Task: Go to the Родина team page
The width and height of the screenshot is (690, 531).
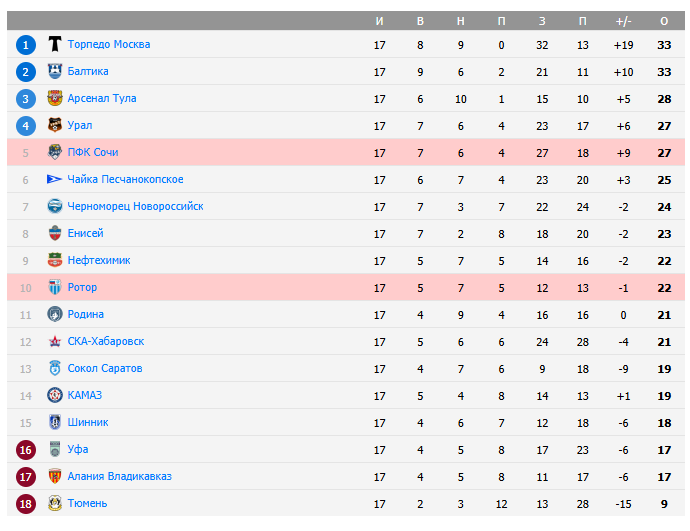Action: pyautogui.click(x=85, y=314)
